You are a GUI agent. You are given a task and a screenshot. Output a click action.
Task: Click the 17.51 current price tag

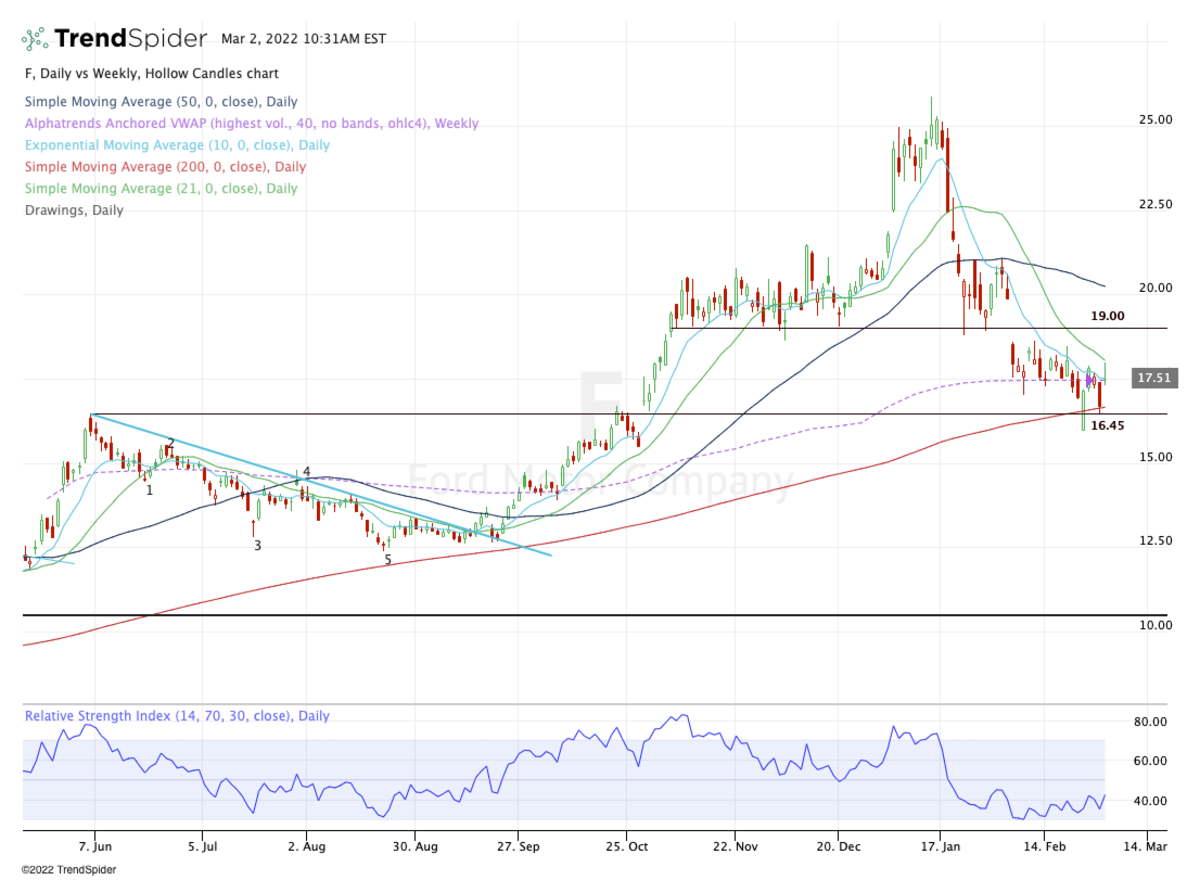point(1152,378)
